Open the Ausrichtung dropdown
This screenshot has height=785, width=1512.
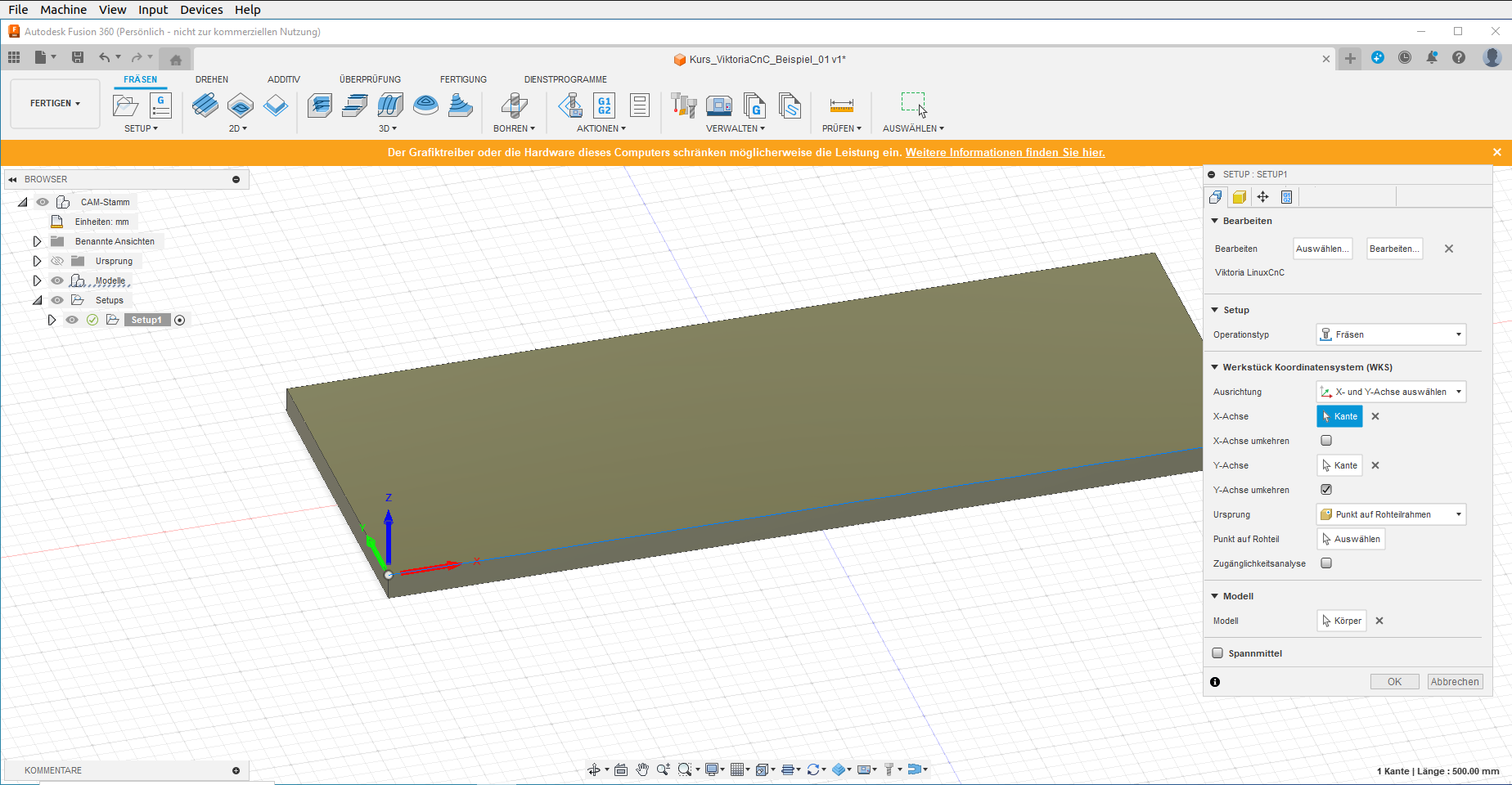pyautogui.click(x=1391, y=392)
